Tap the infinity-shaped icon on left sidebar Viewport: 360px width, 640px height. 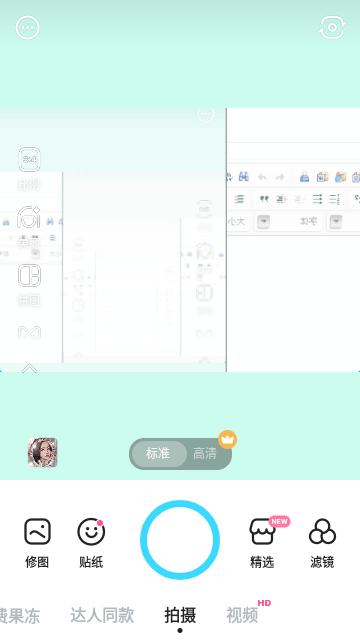tap(29, 333)
